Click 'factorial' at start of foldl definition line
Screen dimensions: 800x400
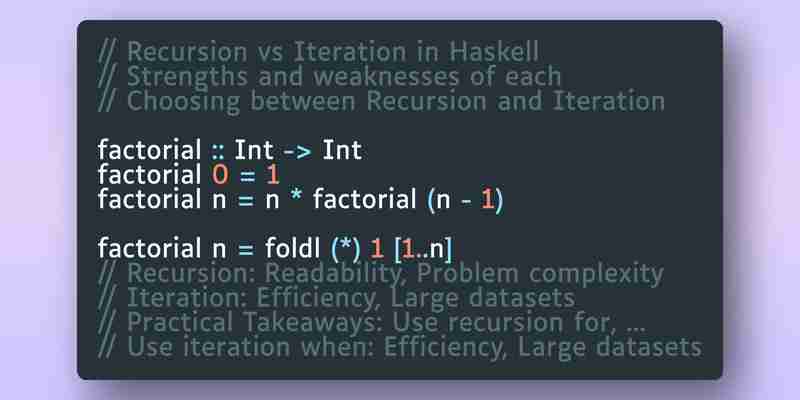pos(149,248)
